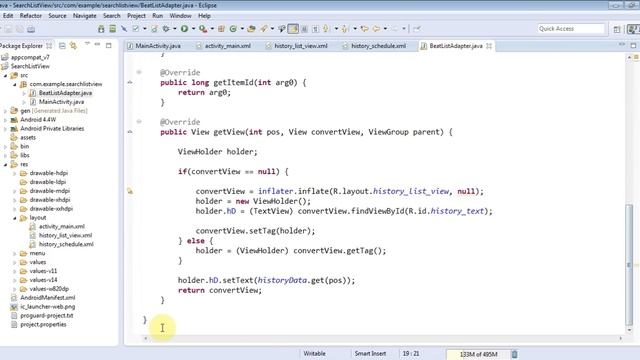Click the lint check checkbox icon in toolbar
The height and width of the screenshot is (360, 640).
pos(136,29)
